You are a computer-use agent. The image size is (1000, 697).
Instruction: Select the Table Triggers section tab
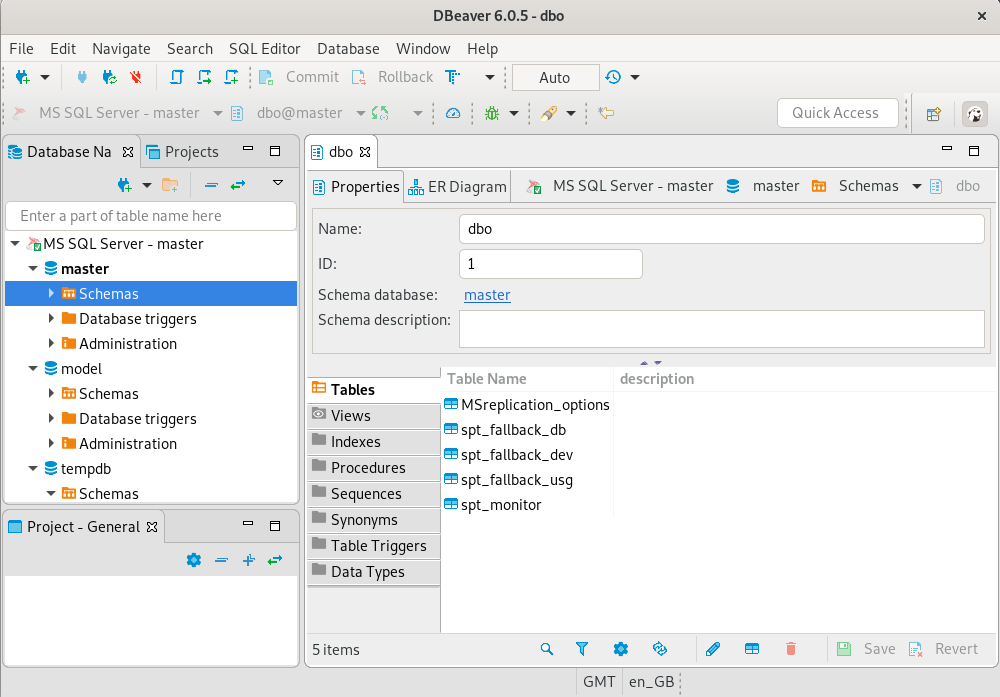[x=374, y=545]
